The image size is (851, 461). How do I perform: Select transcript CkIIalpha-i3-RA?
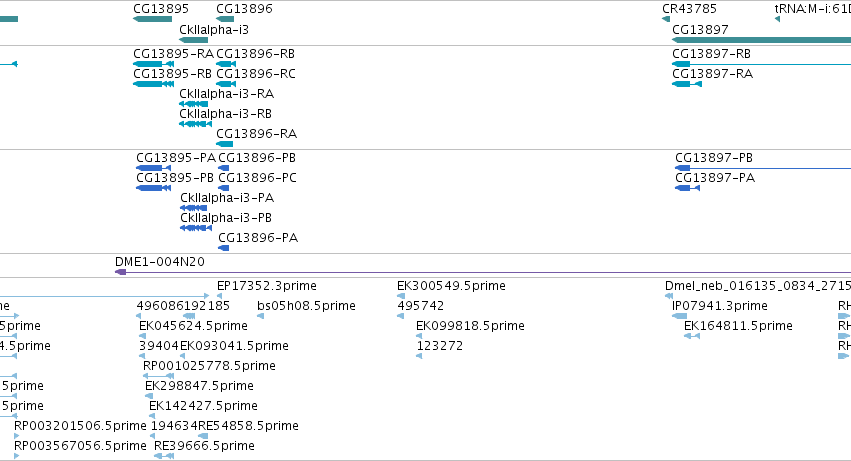point(226,94)
